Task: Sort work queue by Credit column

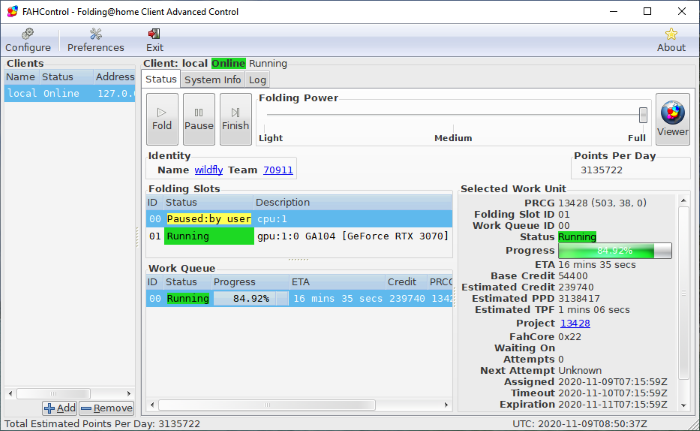Action: click(x=405, y=282)
